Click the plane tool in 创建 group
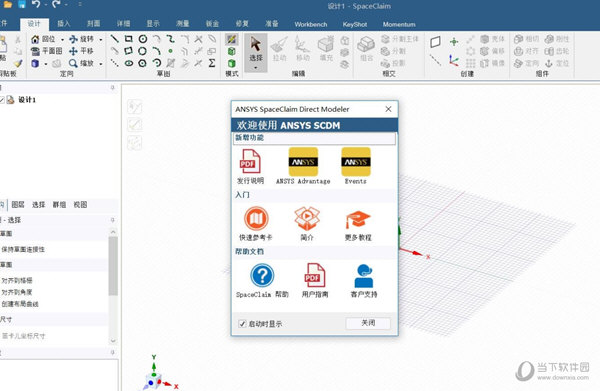 pyautogui.click(x=435, y=42)
